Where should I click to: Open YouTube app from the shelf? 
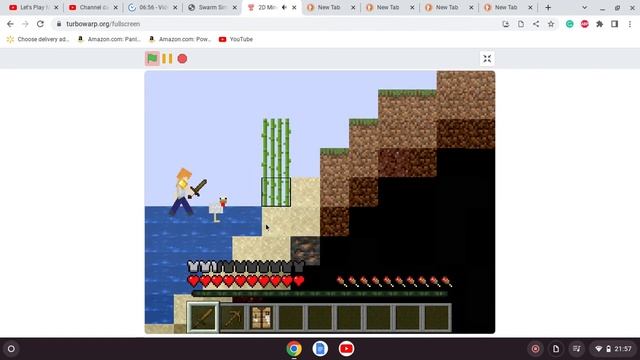click(346, 349)
